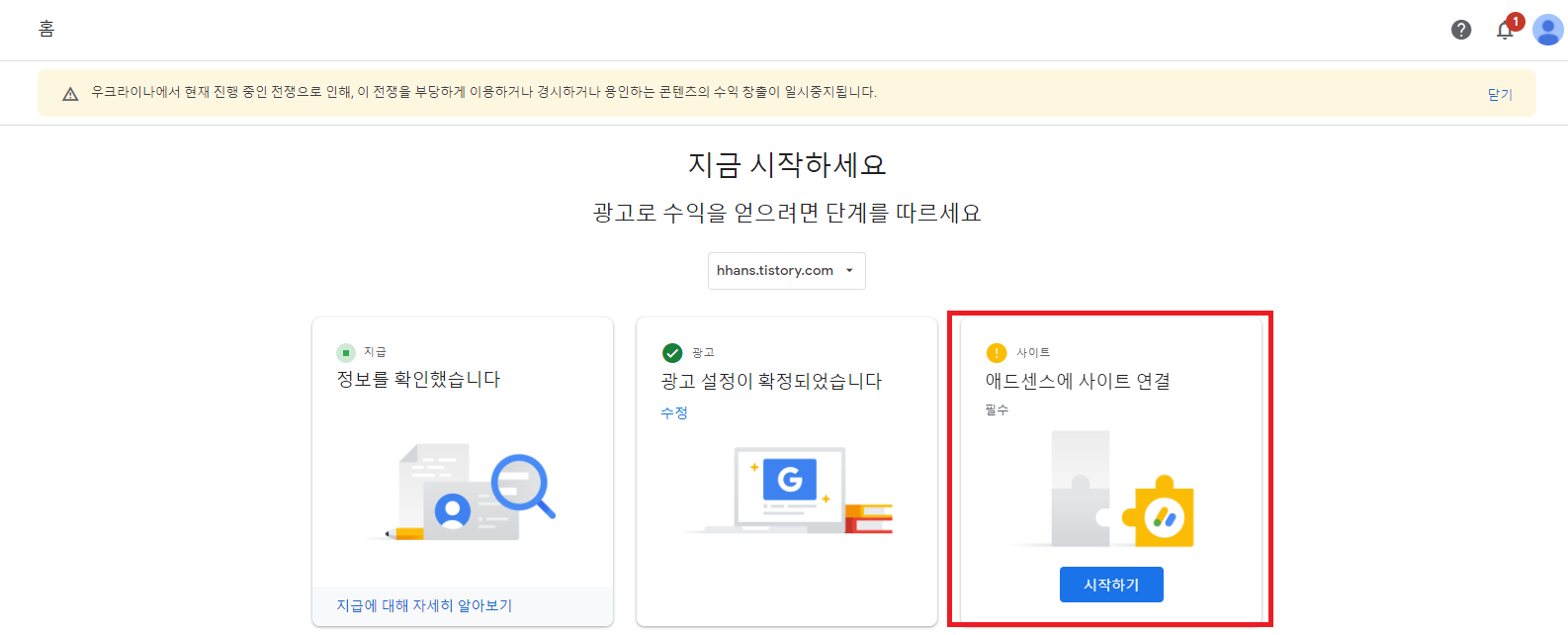Screen dimensions: 1568x635
Task: Click the 수정 link on ads card
Action: pos(674,412)
